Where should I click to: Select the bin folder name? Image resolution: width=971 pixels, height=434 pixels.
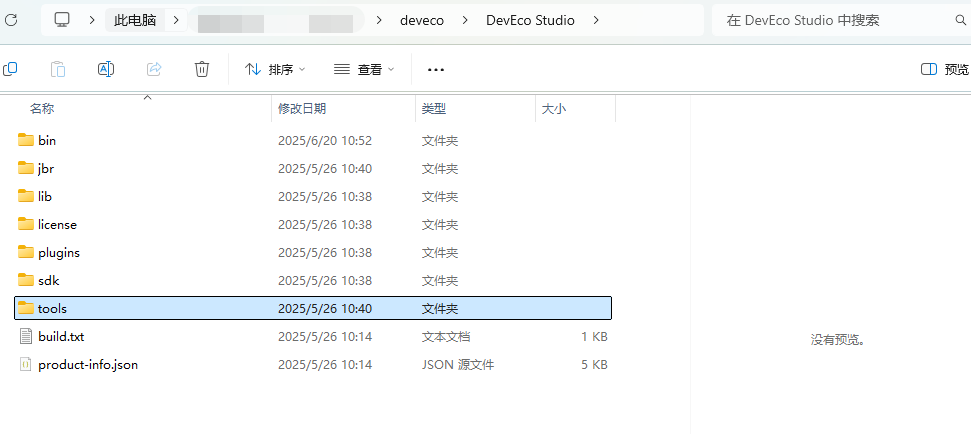pyautogui.click(x=47, y=141)
